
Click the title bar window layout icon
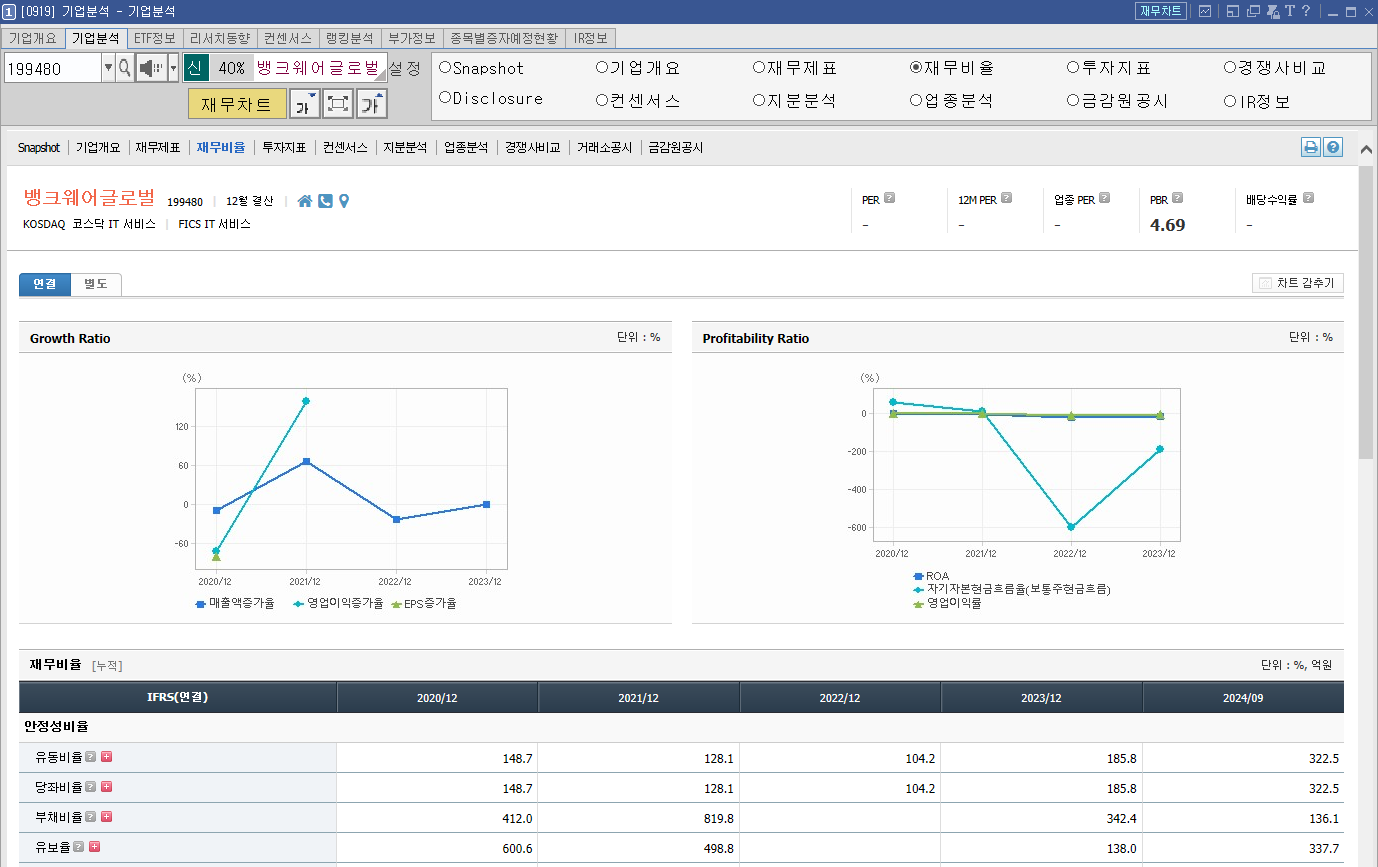click(x=1232, y=11)
